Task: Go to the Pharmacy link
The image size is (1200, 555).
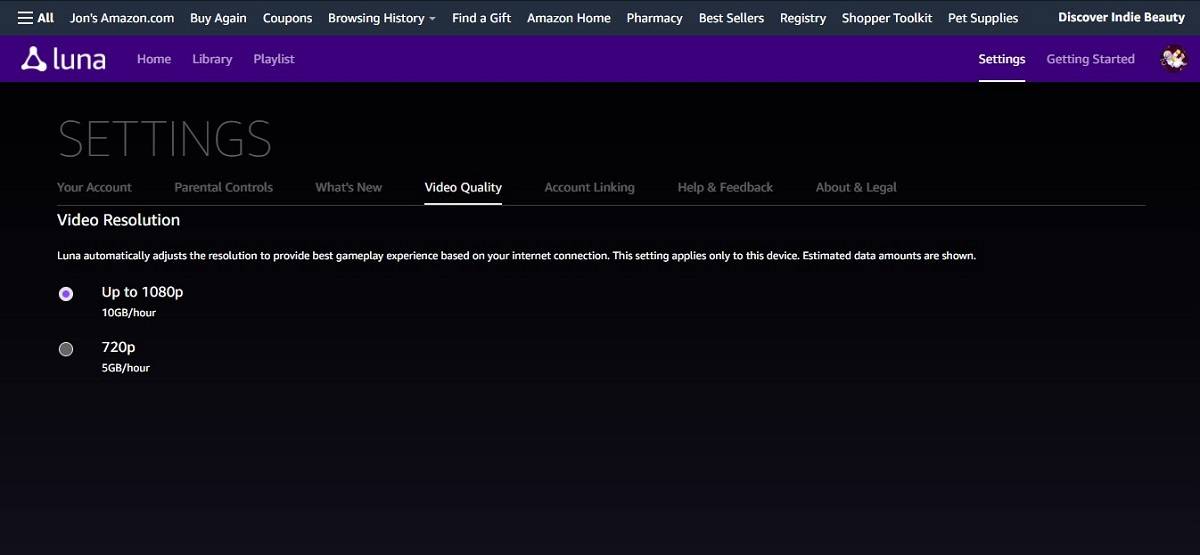Action: click(654, 18)
